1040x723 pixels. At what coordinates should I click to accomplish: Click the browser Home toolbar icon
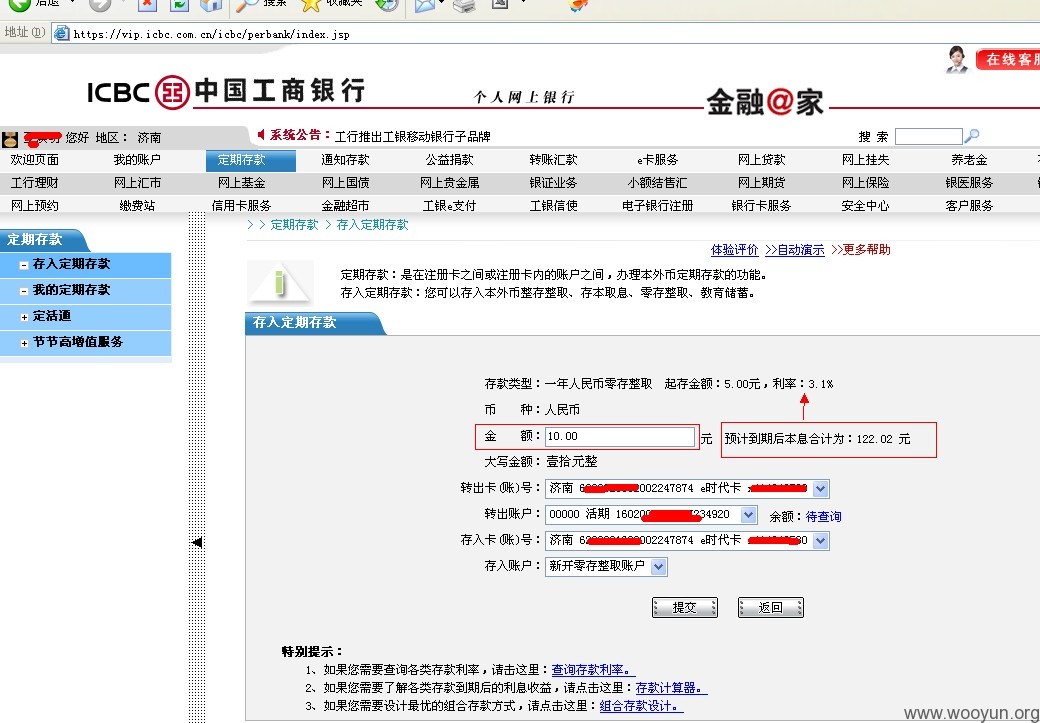pos(211,5)
